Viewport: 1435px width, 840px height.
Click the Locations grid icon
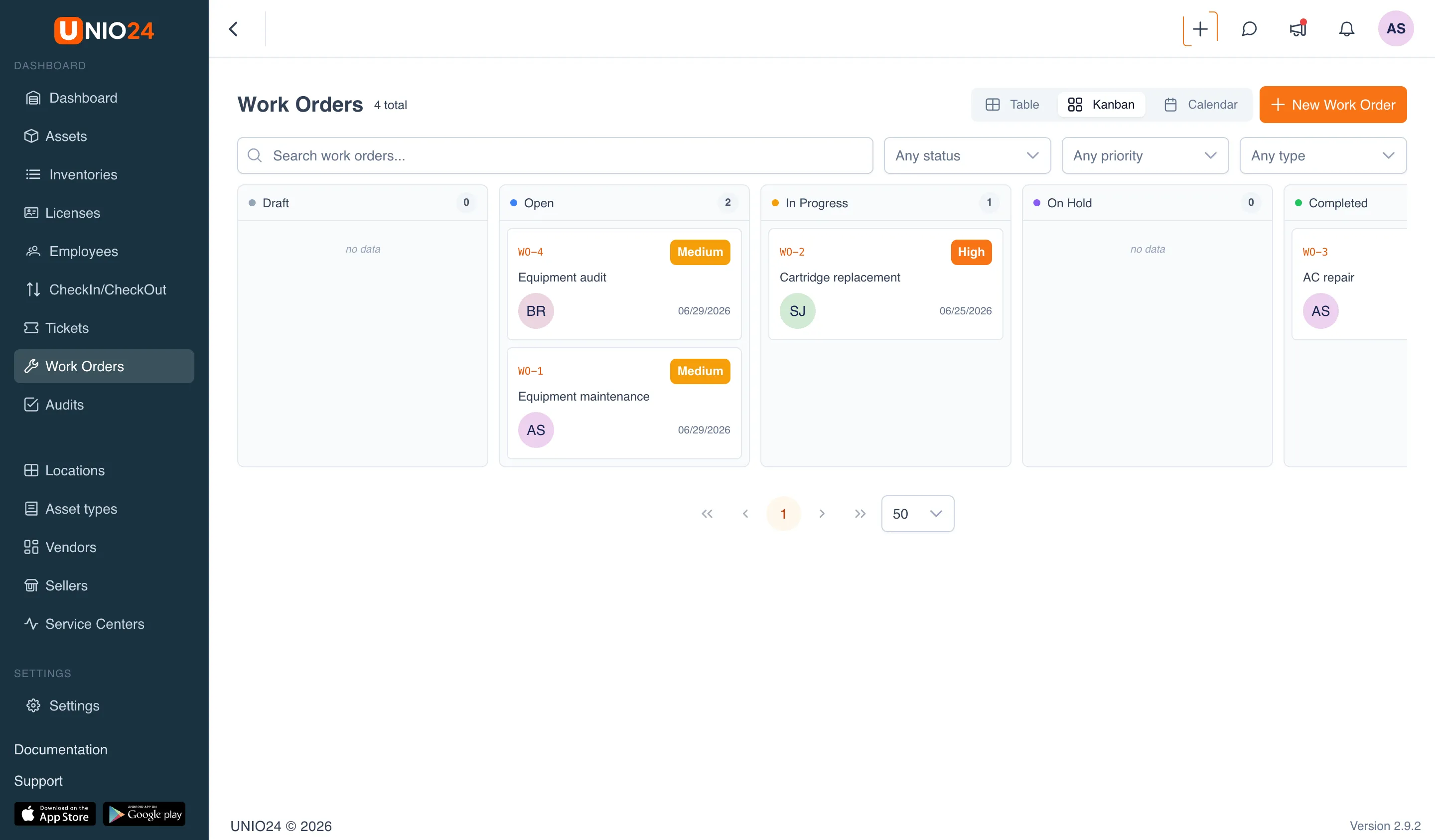coord(31,470)
